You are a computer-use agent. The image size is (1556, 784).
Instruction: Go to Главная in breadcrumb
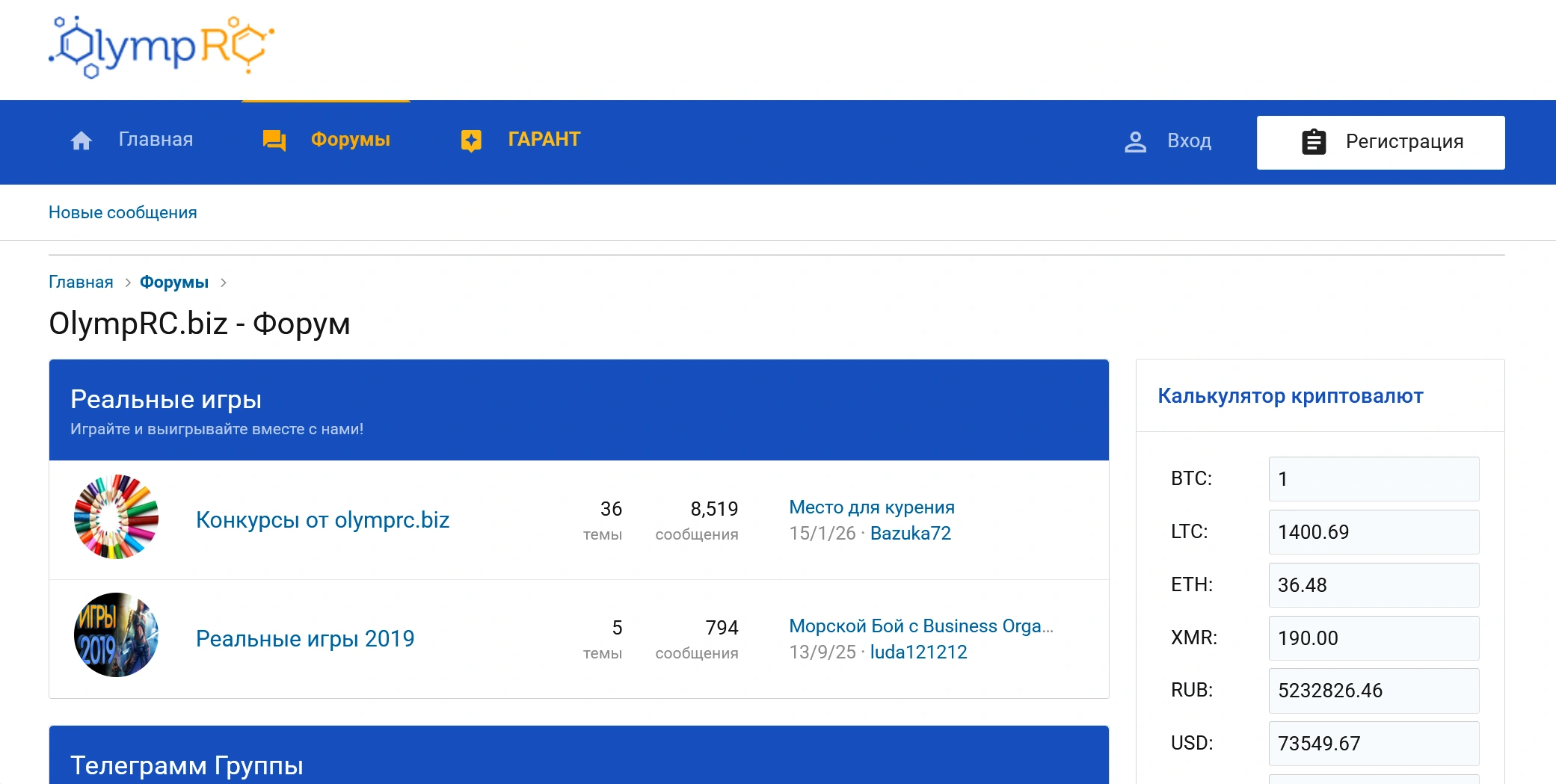point(81,282)
